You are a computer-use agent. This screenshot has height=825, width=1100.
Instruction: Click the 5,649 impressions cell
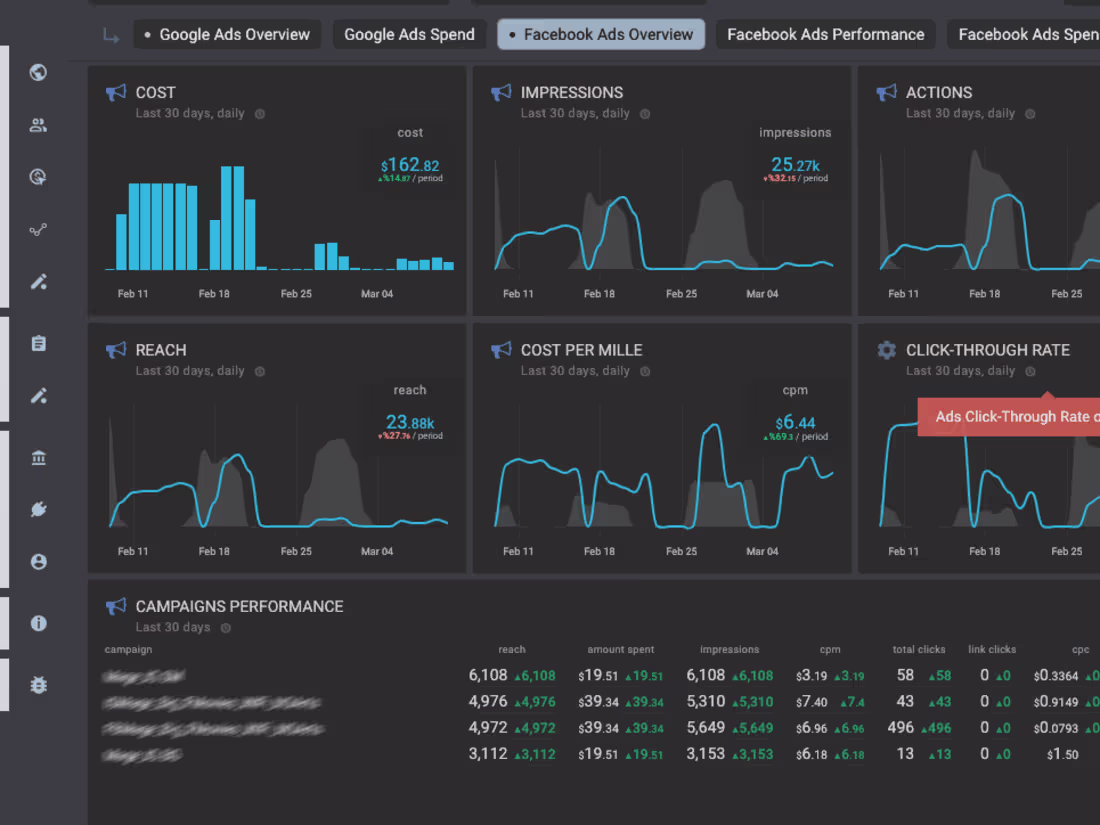pyautogui.click(x=705, y=728)
